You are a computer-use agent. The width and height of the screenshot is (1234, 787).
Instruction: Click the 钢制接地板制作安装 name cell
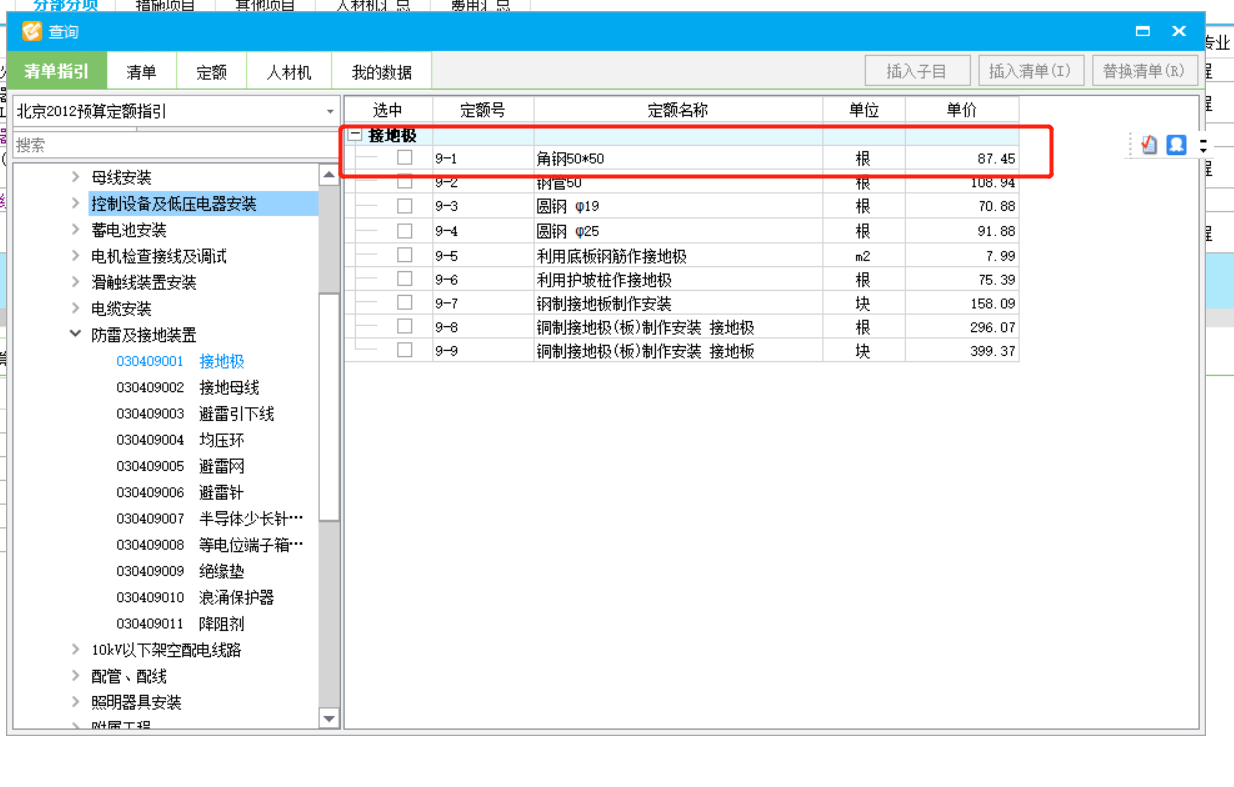click(678, 303)
